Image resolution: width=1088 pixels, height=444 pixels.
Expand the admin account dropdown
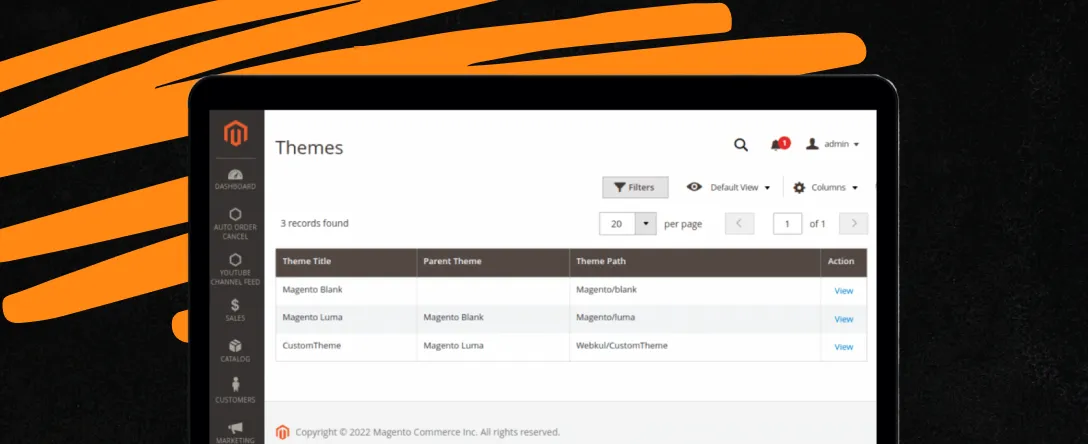coord(833,144)
